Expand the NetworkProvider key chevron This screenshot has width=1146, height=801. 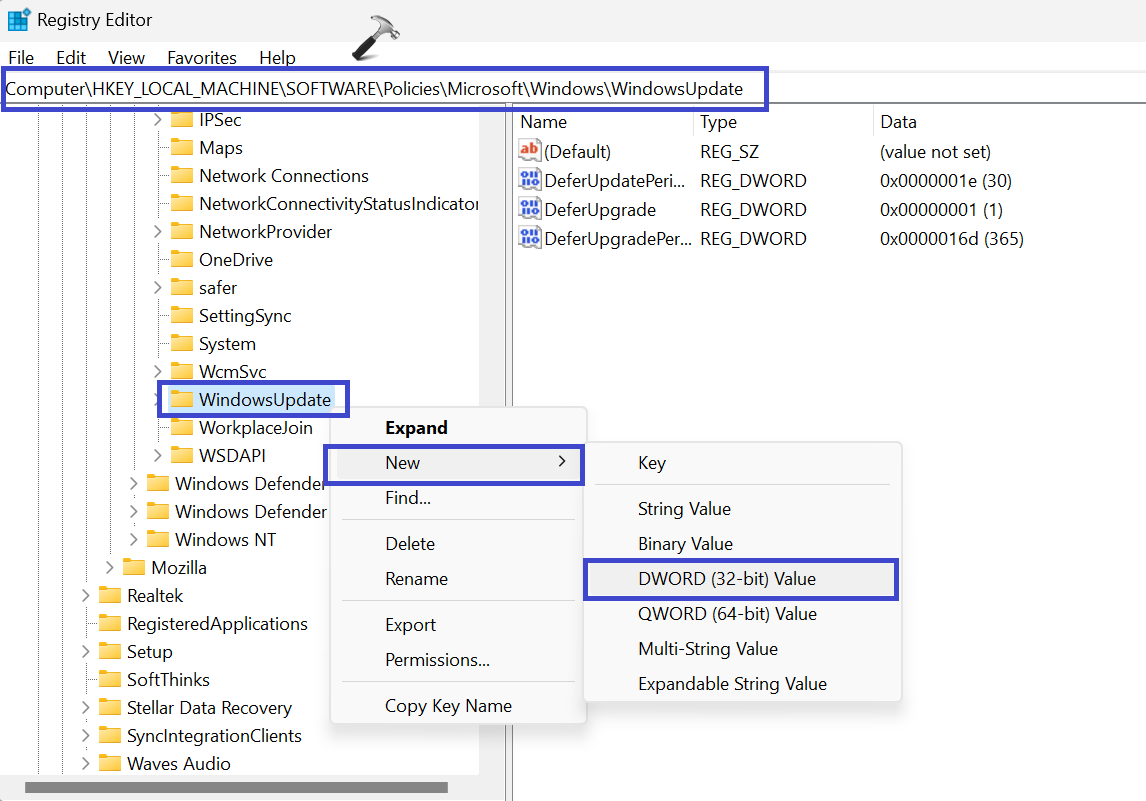point(158,232)
